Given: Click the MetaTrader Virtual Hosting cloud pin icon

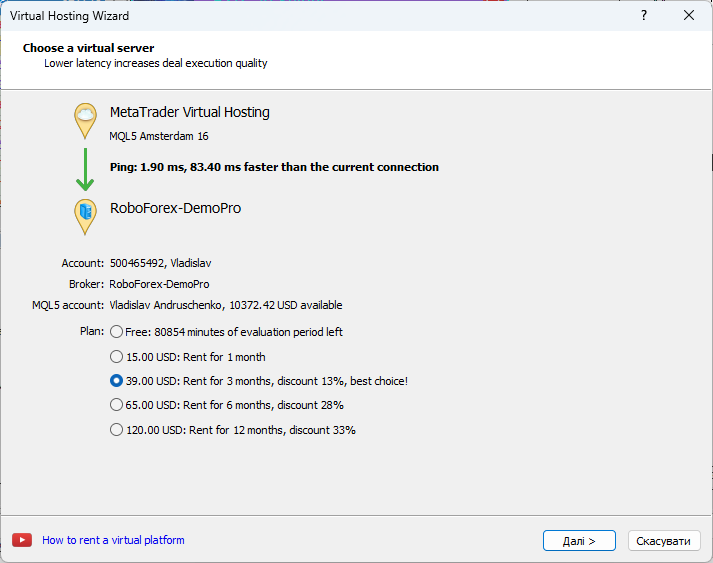Looking at the screenshot, I should click(x=85, y=119).
